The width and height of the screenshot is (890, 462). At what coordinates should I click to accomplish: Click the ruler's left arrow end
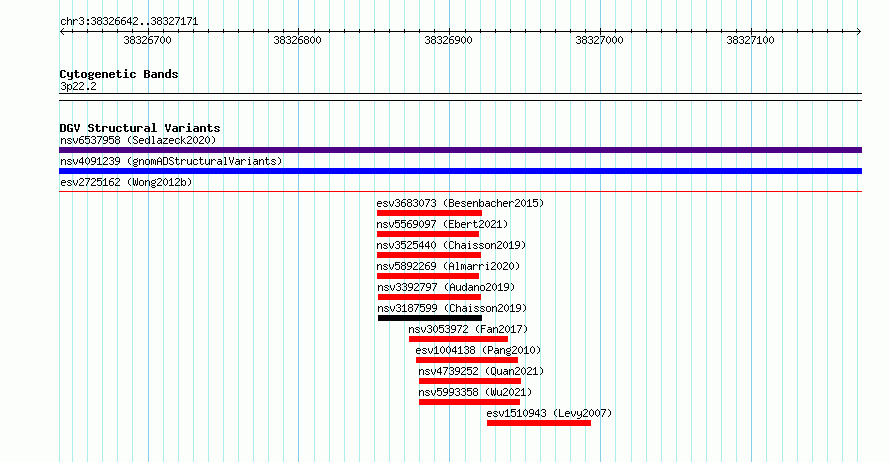tap(62, 32)
